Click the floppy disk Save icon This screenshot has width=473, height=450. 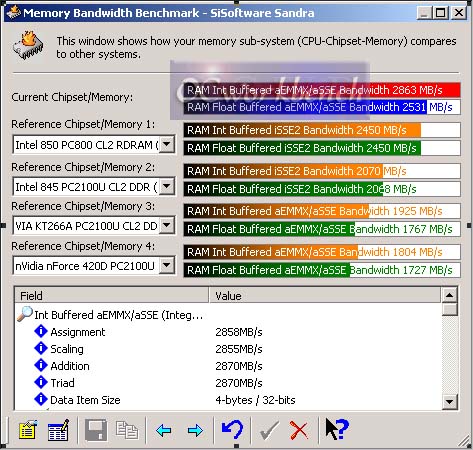pos(96,430)
